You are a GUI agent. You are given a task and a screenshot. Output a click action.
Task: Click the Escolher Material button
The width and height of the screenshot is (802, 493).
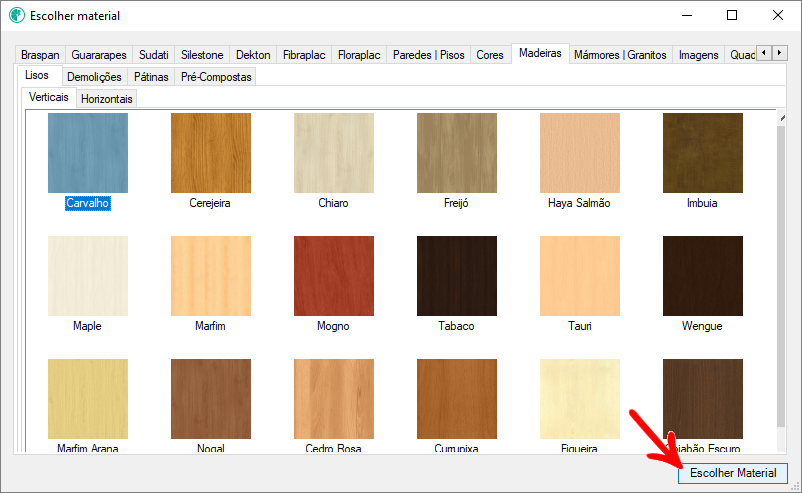(733, 473)
